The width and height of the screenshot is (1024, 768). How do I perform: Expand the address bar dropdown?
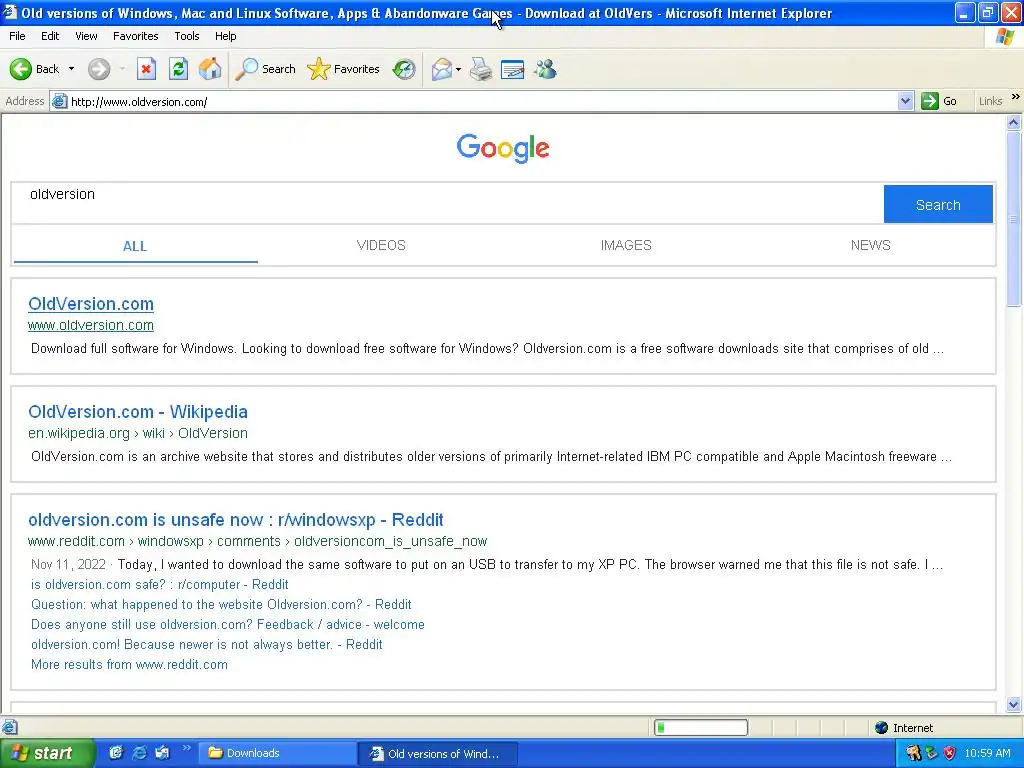point(905,101)
